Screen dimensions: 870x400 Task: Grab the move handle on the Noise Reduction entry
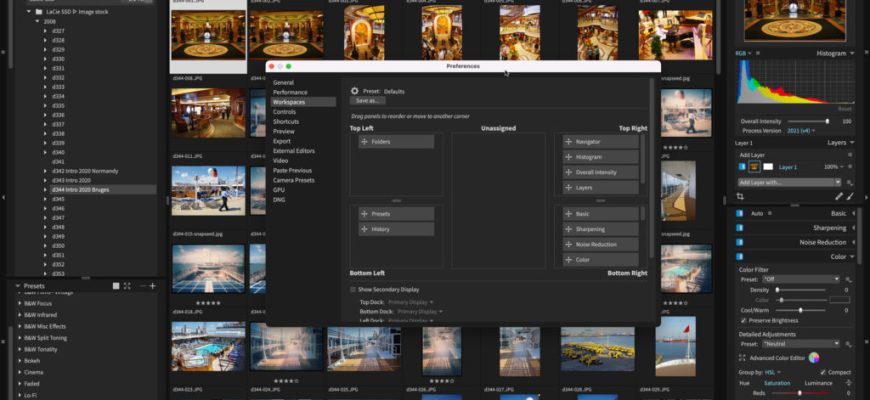pyautogui.click(x=569, y=245)
